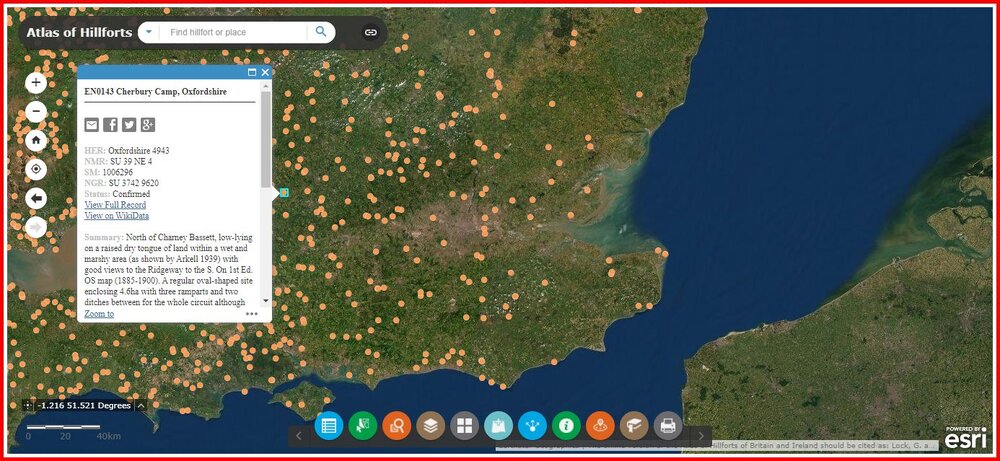Open the brown layer list widget
The height and width of the screenshot is (461, 1000).
(x=430, y=425)
